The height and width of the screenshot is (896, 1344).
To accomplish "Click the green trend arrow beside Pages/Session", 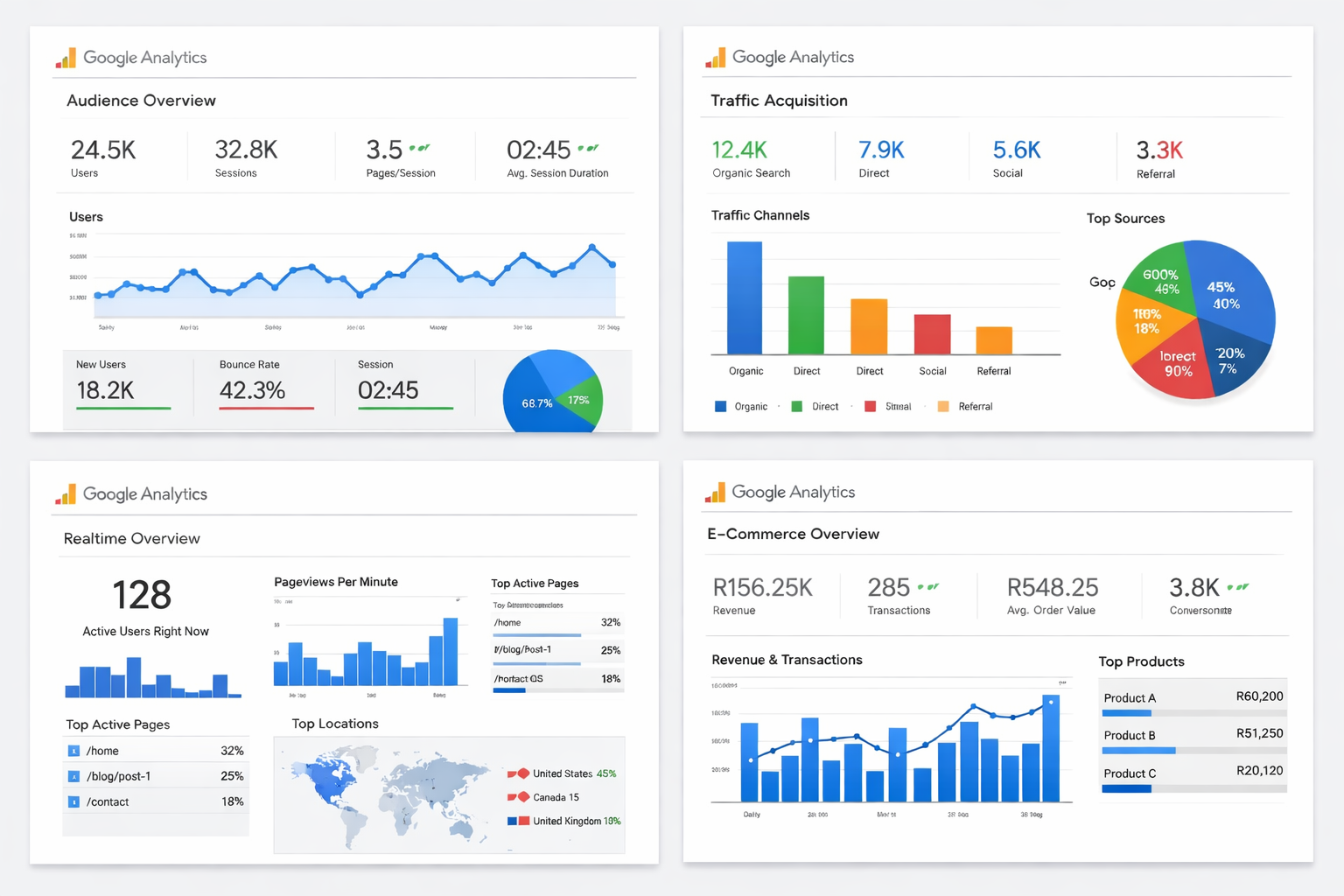I will coord(420,147).
